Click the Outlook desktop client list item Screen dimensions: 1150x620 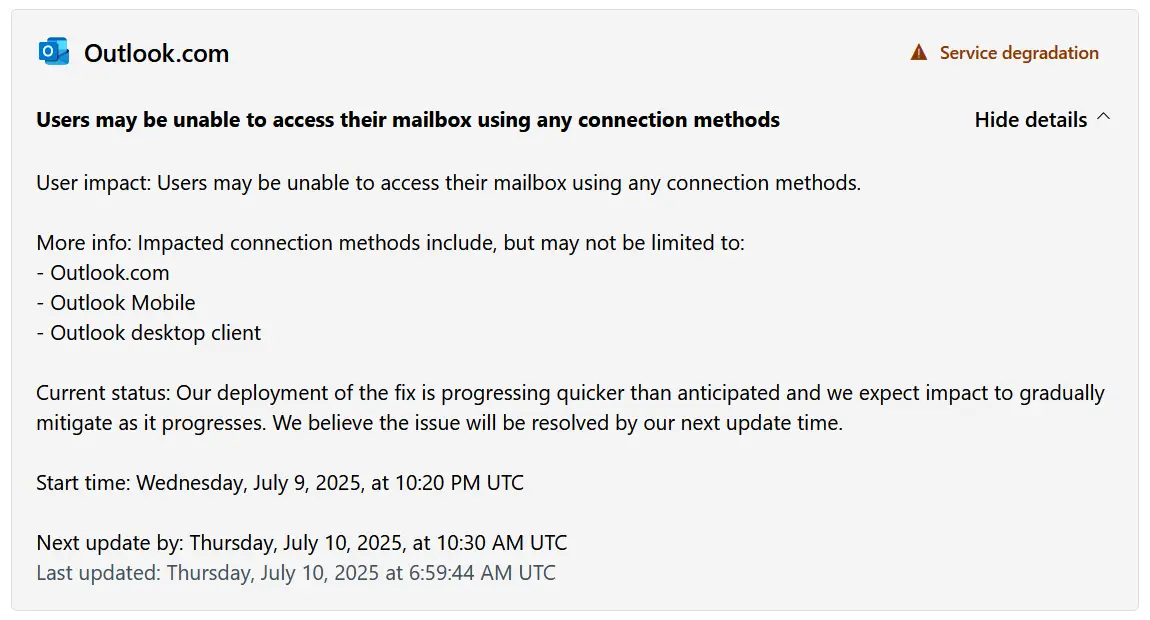[148, 333]
